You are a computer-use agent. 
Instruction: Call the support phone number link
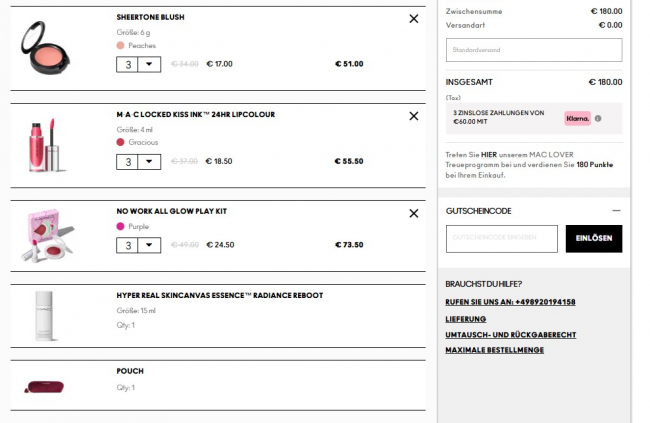[x=510, y=302]
